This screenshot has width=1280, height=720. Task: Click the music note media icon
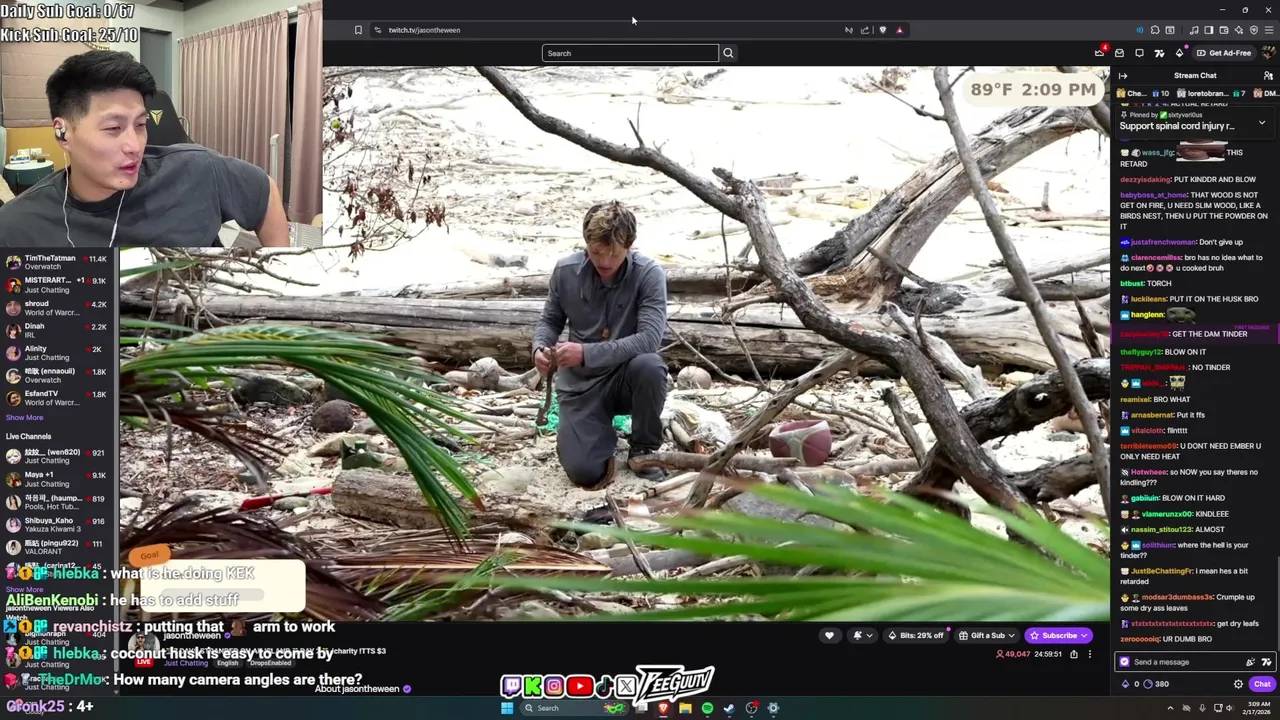[x=1193, y=30]
